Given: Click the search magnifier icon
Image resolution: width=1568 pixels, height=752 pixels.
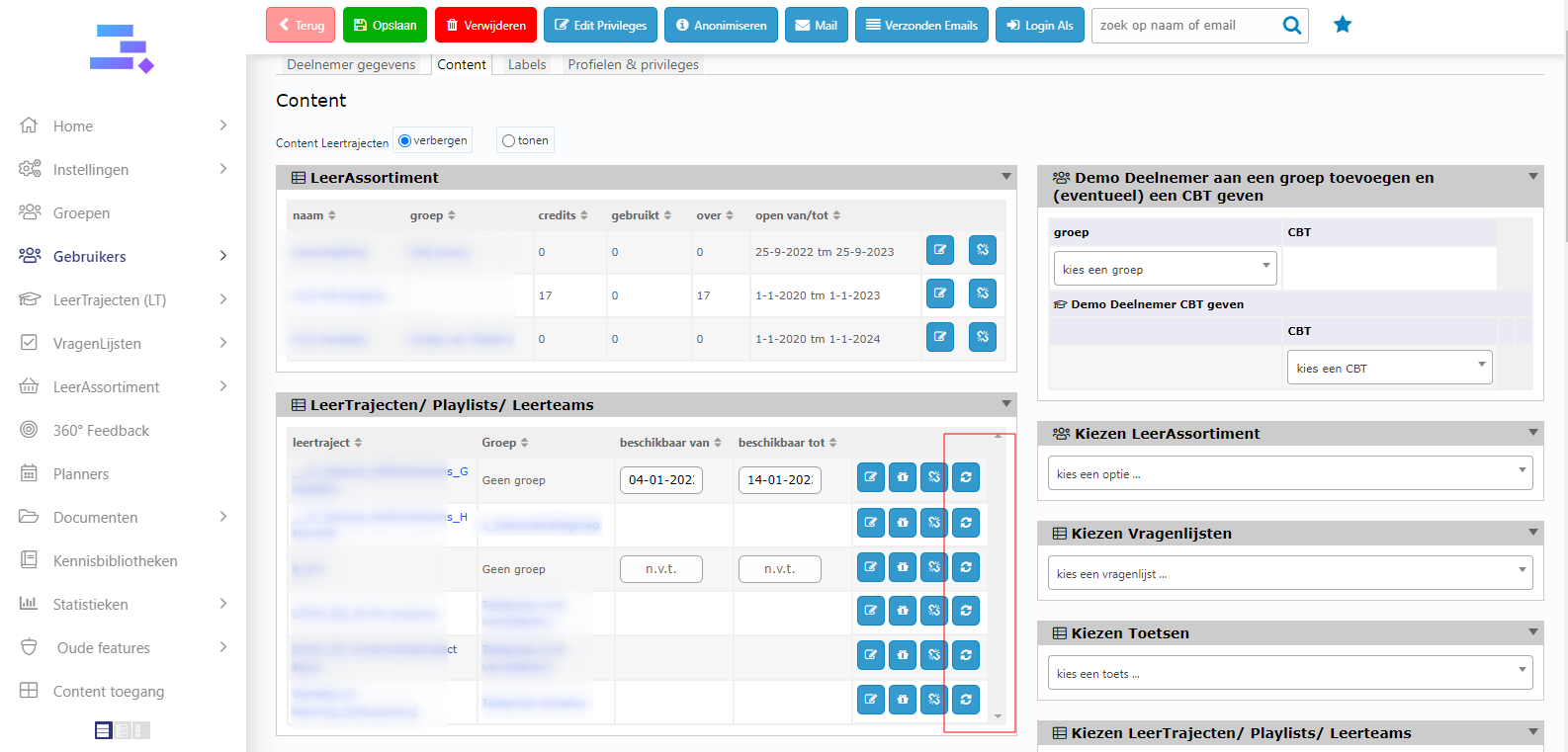Looking at the screenshot, I should [x=1291, y=26].
